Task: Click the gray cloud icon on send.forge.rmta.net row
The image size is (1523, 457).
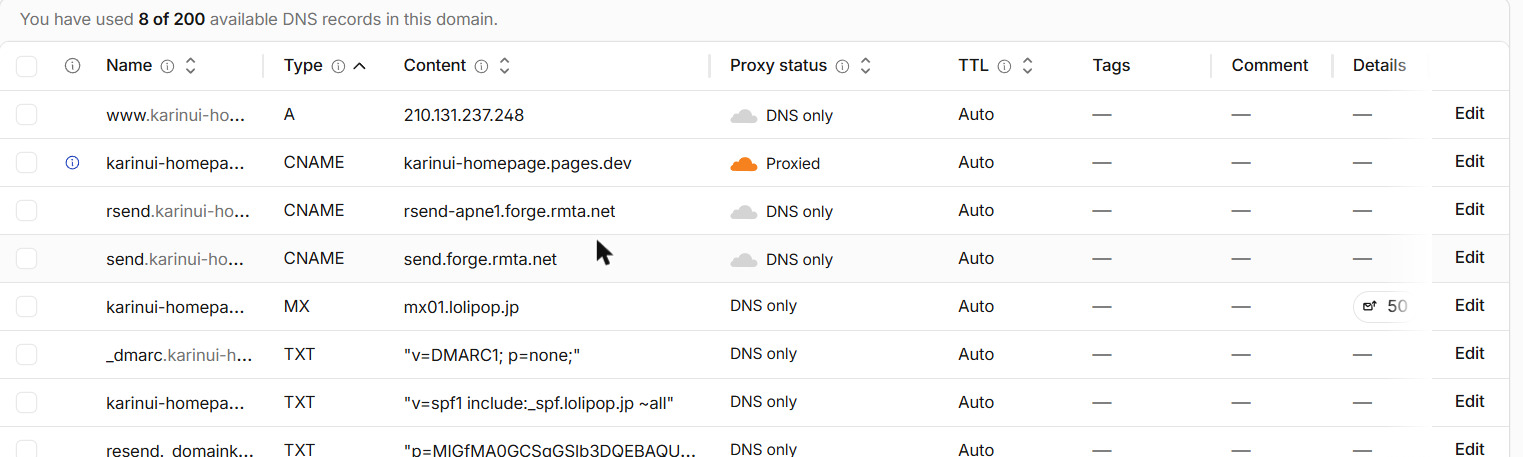Action: (x=743, y=260)
